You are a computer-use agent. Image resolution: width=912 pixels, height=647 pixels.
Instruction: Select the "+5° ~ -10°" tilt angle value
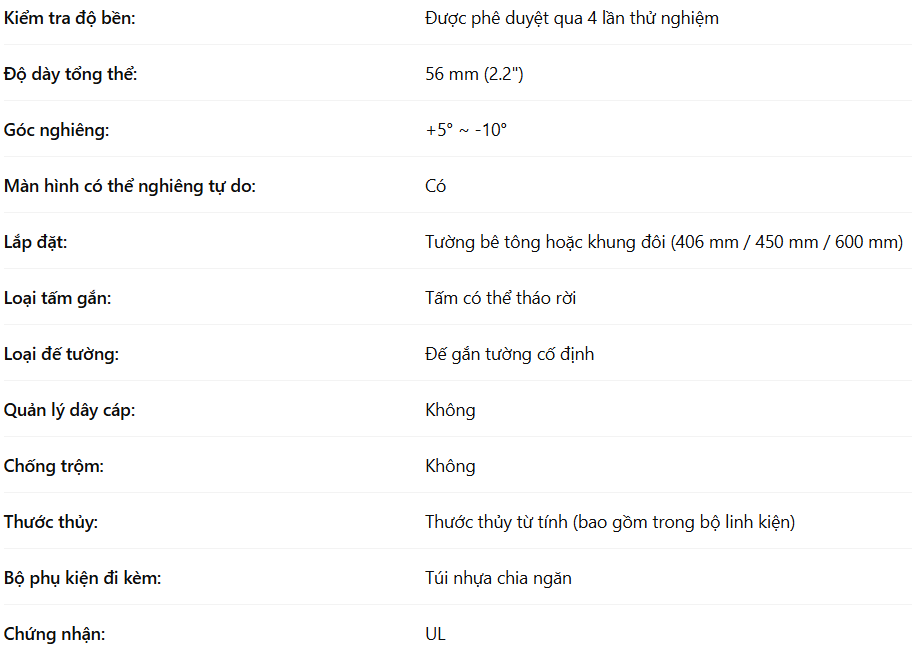click(x=466, y=130)
